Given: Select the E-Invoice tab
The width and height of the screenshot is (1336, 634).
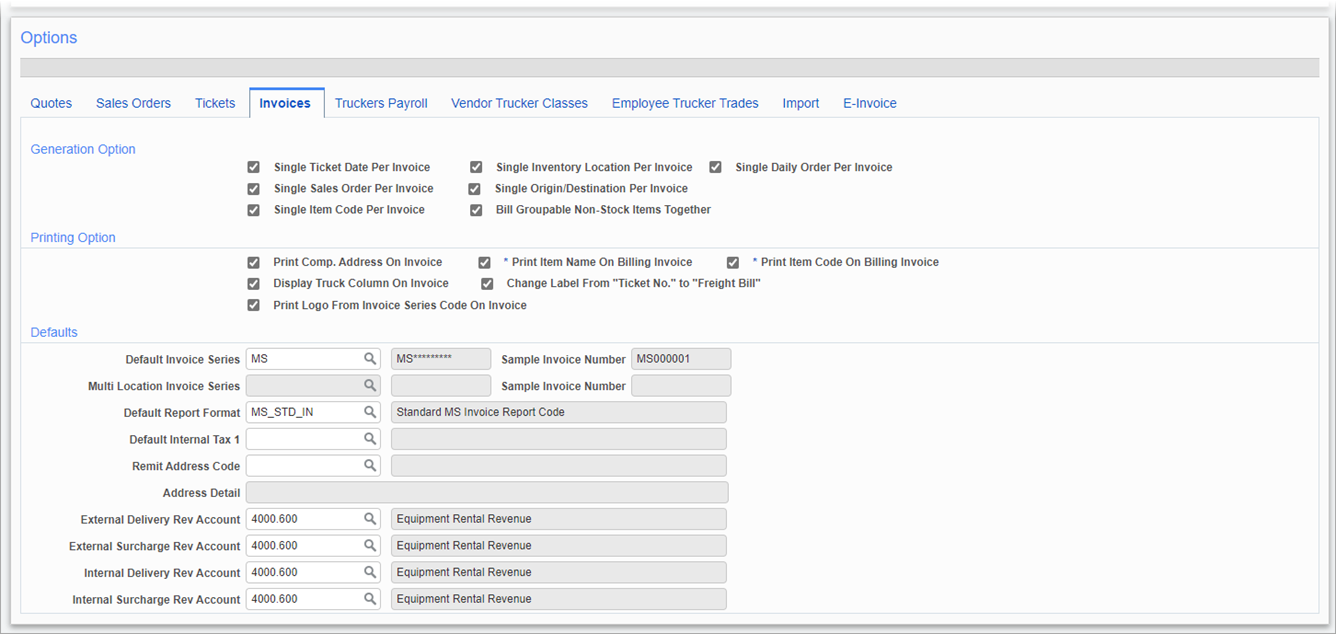Looking at the screenshot, I should tap(869, 103).
